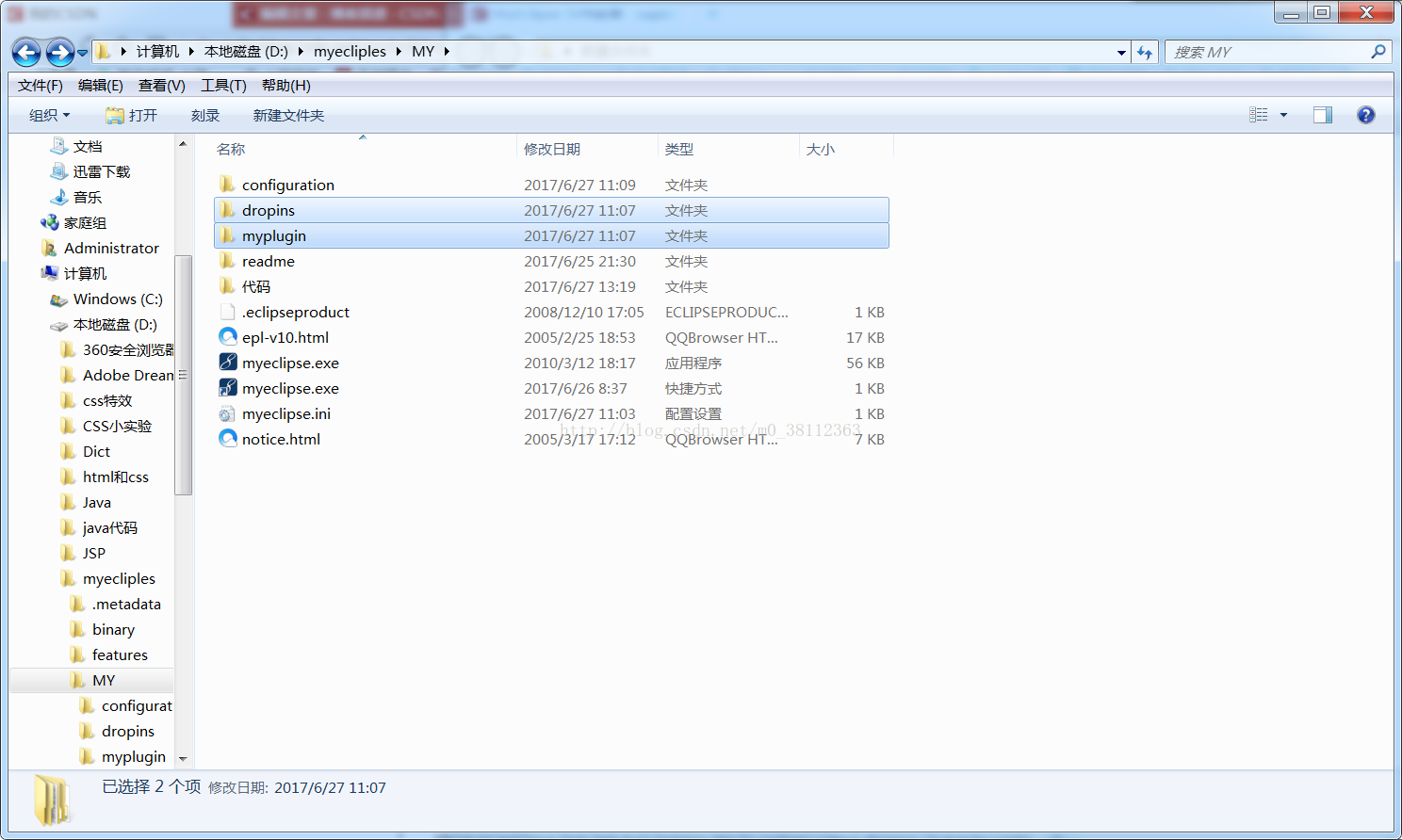Click the 刻录 toolbar button
This screenshot has width=1402, height=840.
[x=205, y=115]
